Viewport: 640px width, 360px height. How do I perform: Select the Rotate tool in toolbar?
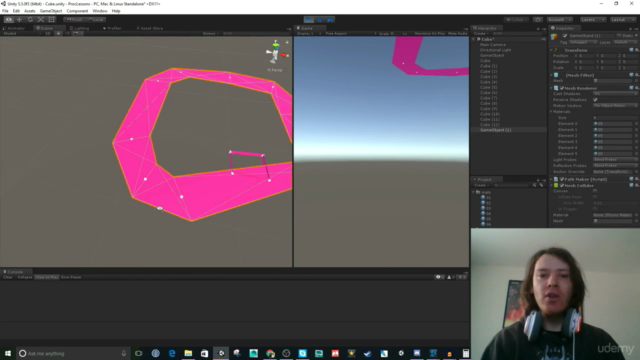30,20
